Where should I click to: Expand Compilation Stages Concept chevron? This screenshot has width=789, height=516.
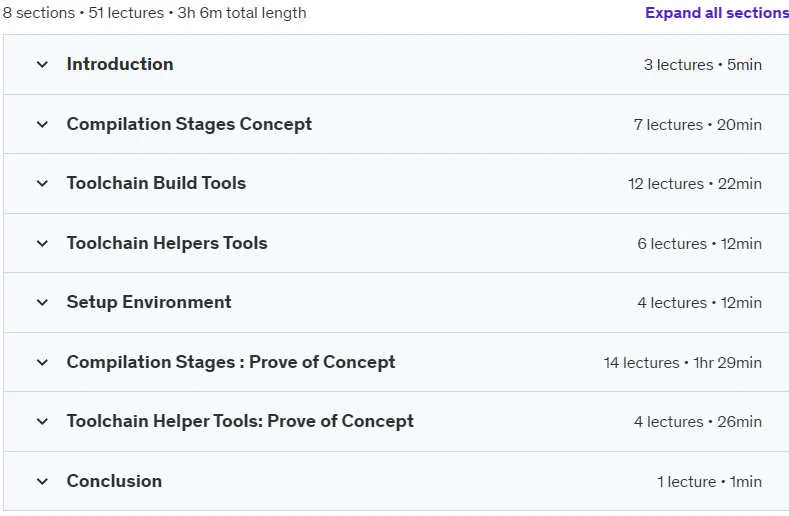pyautogui.click(x=42, y=124)
